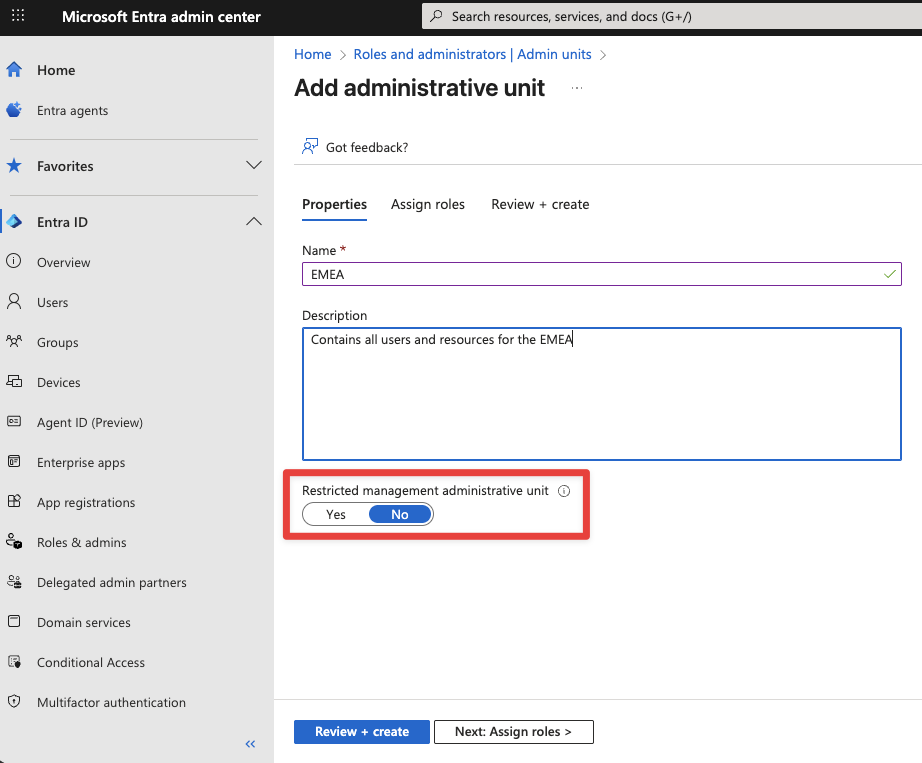
Task: Set Restricted management toggle to Yes
Action: pos(336,514)
